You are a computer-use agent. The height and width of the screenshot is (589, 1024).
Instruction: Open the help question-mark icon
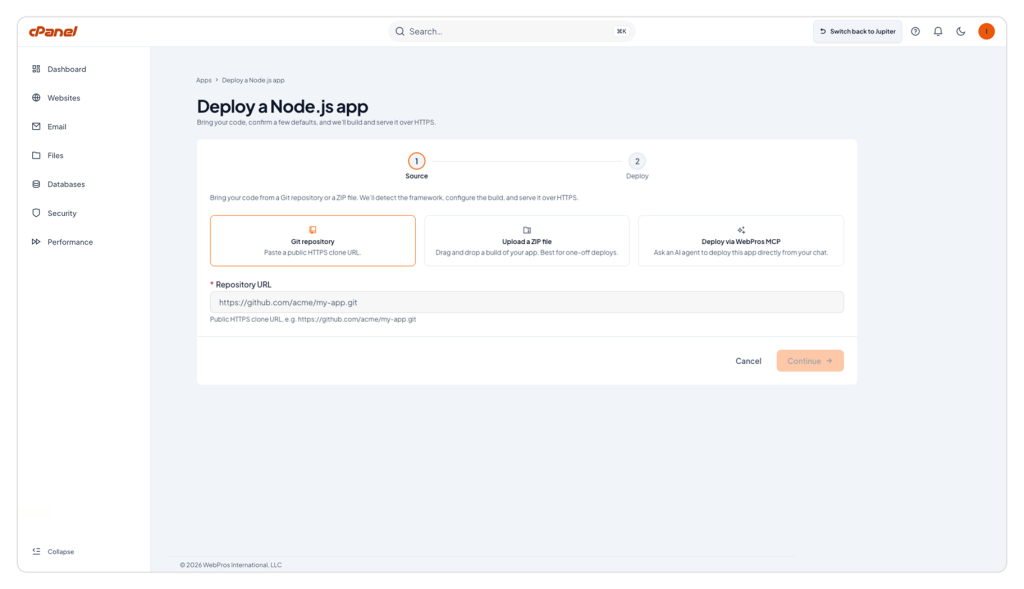click(x=916, y=31)
